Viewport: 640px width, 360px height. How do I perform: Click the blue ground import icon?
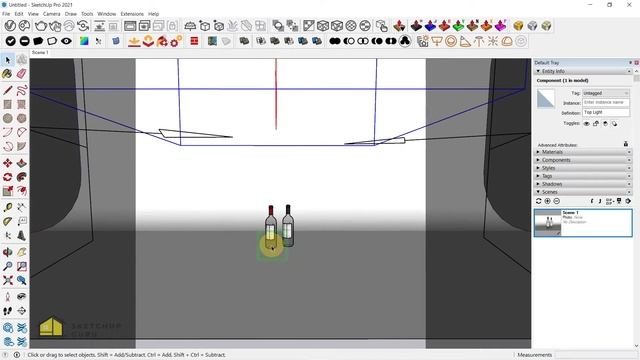click(x=430, y=26)
